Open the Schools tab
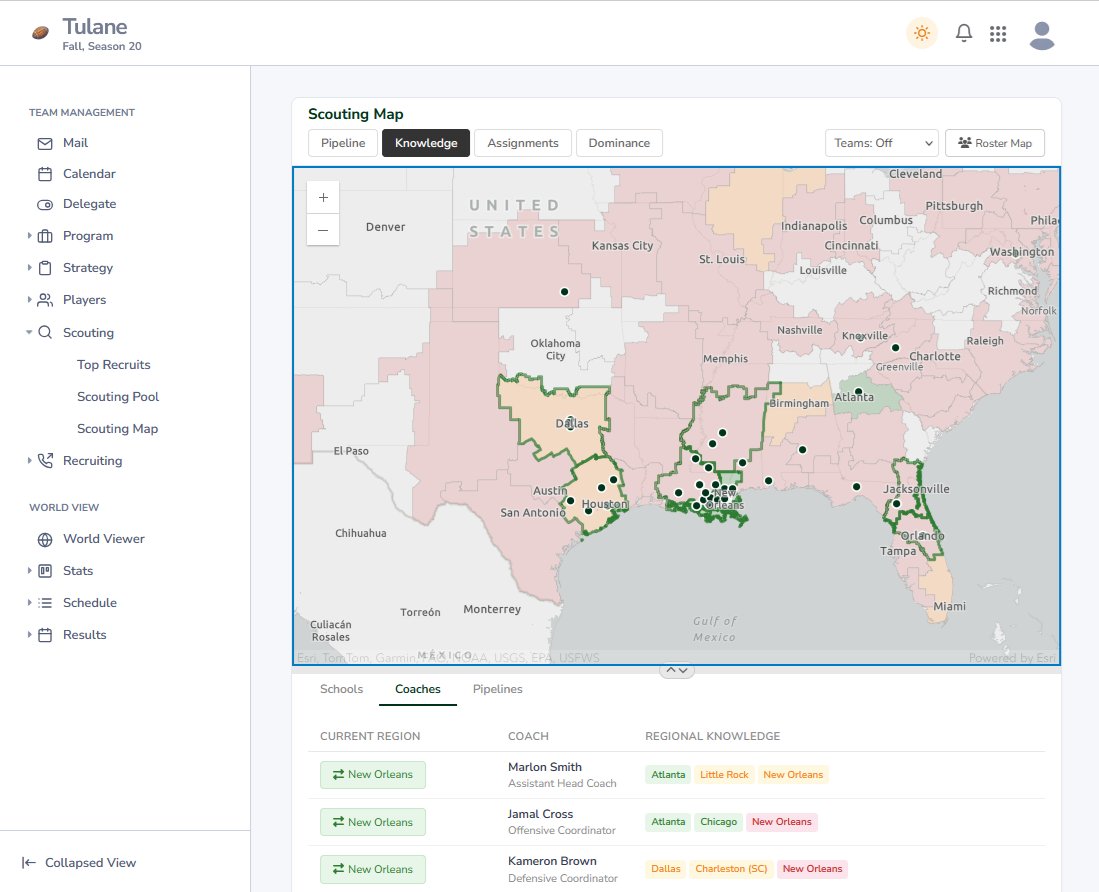Image resolution: width=1099 pixels, height=892 pixels. click(341, 689)
